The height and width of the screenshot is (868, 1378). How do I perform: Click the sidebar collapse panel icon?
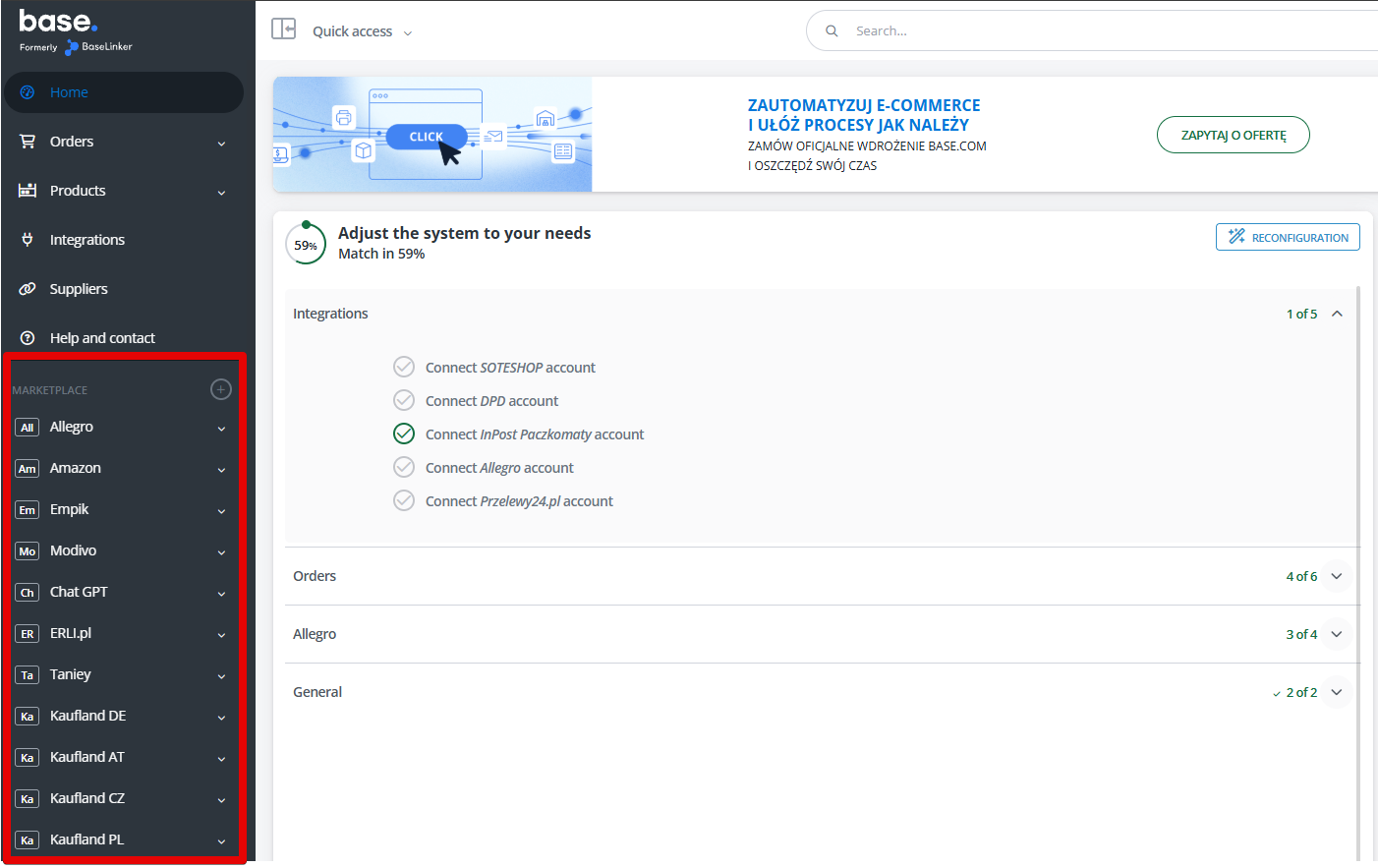[283, 29]
